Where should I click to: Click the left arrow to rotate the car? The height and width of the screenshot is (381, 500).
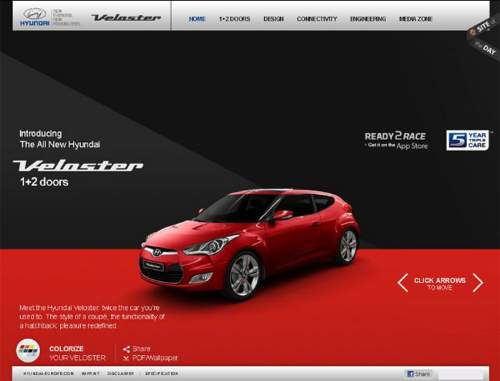(403, 283)
